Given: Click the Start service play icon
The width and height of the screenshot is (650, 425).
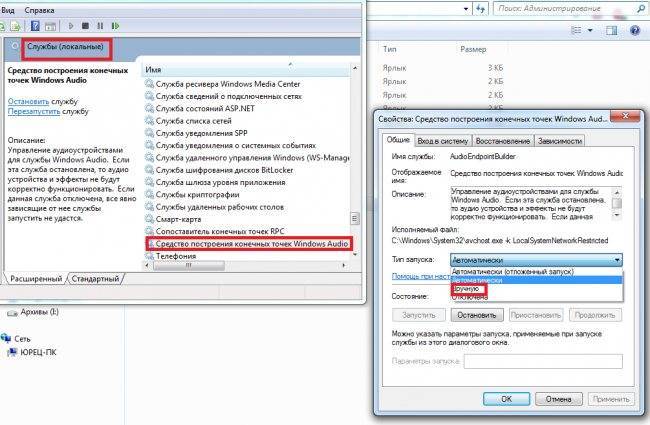Looking at the screenshot, I should [71, 26].
